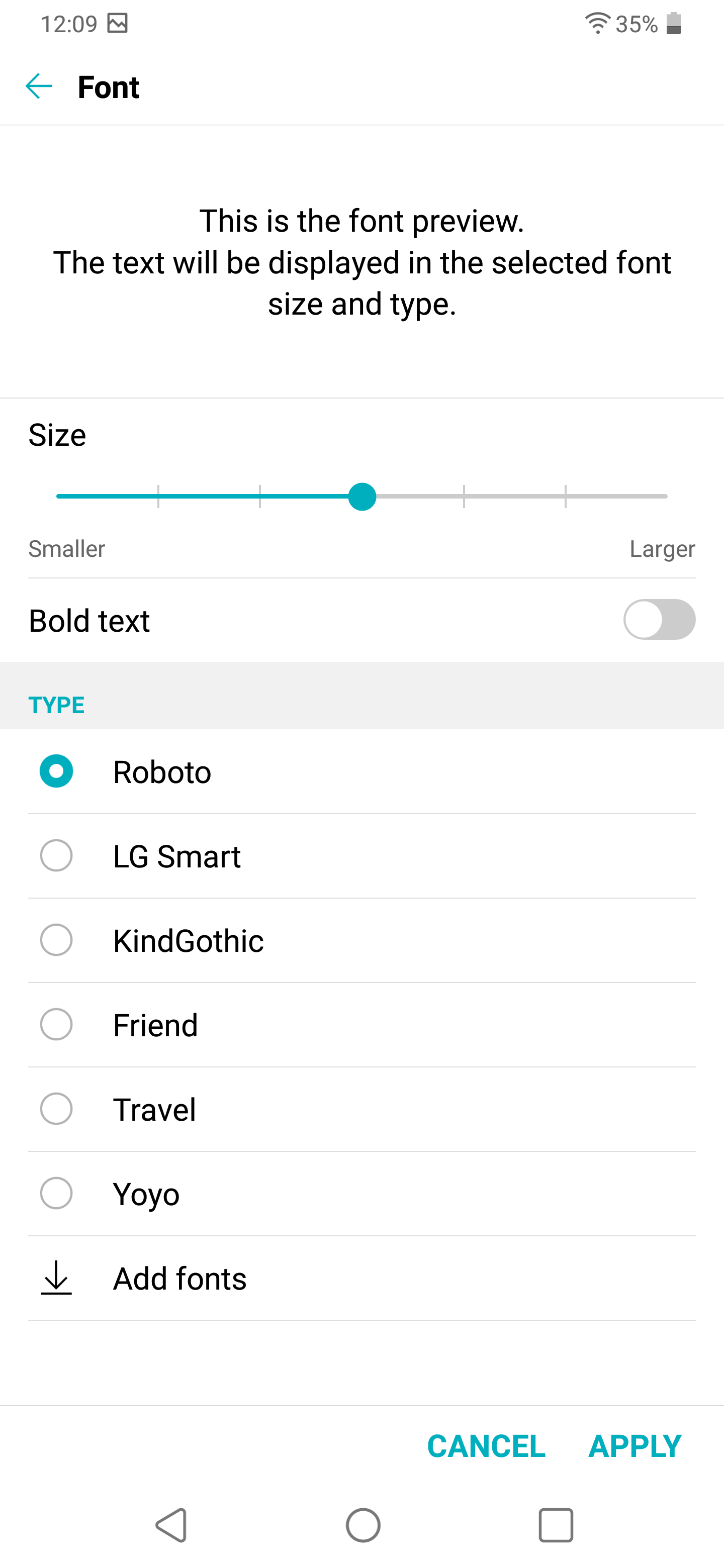Image resolution: width=724 pixels, height=1568 pixels.
Task: Tap the image notification icon in status bar
Action: coord(118,23)
